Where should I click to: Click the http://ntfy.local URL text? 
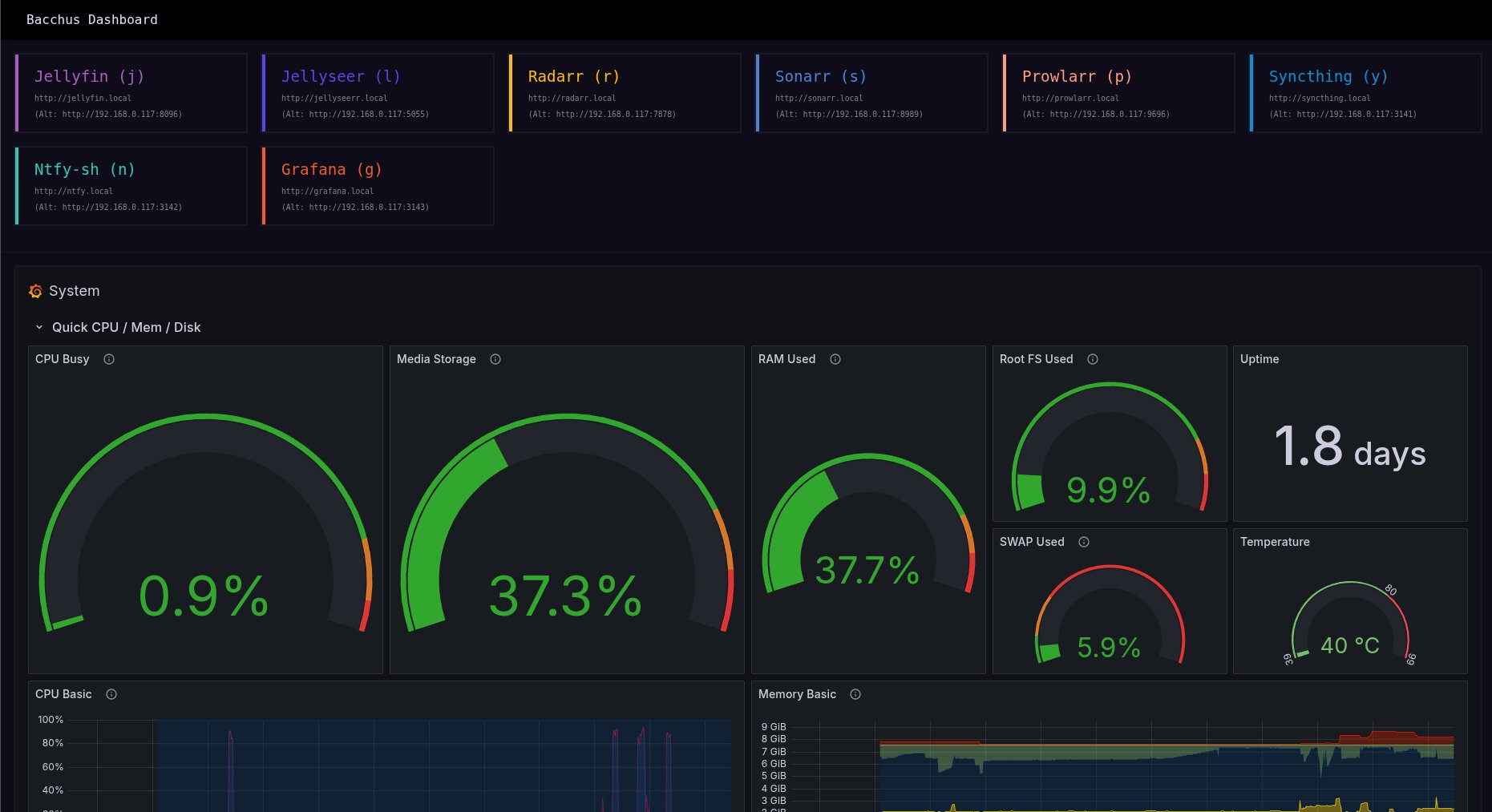pos(74,191)
